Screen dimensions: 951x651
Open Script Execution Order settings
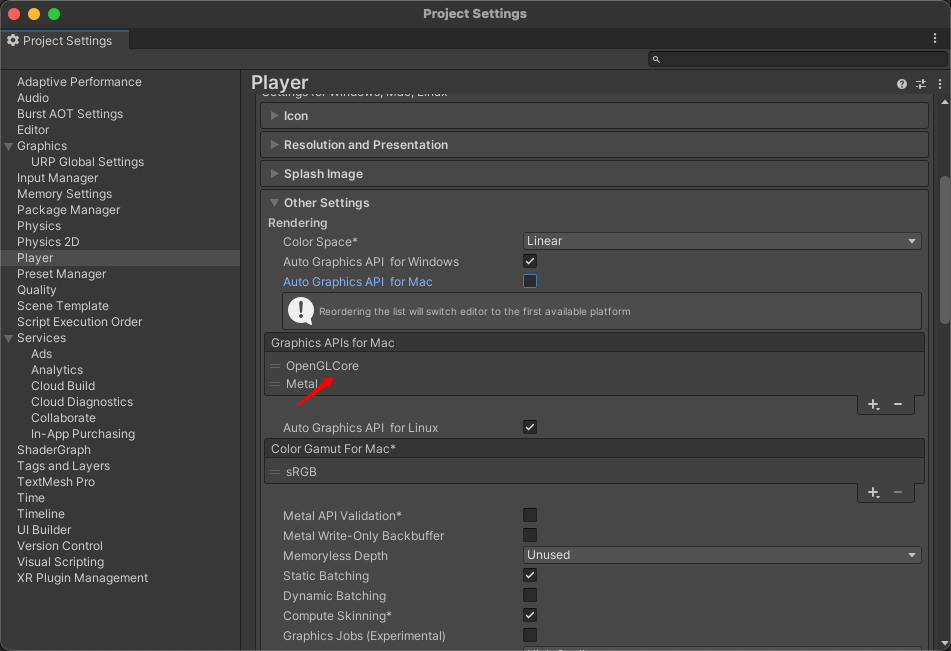[79, 322]
